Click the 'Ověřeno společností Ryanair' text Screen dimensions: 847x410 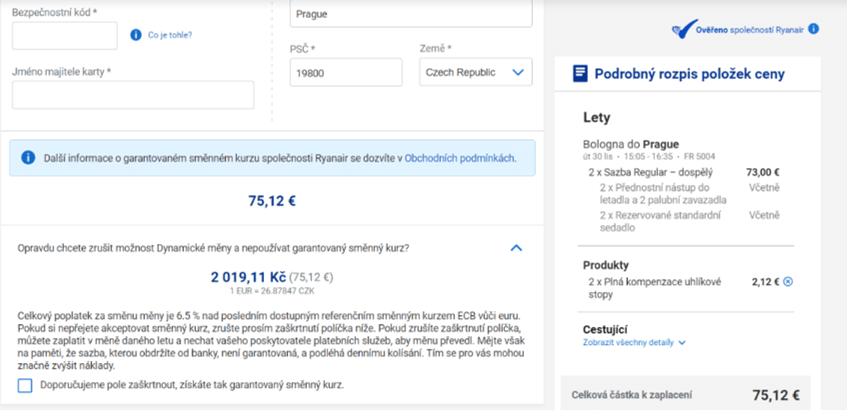(750, 29)
